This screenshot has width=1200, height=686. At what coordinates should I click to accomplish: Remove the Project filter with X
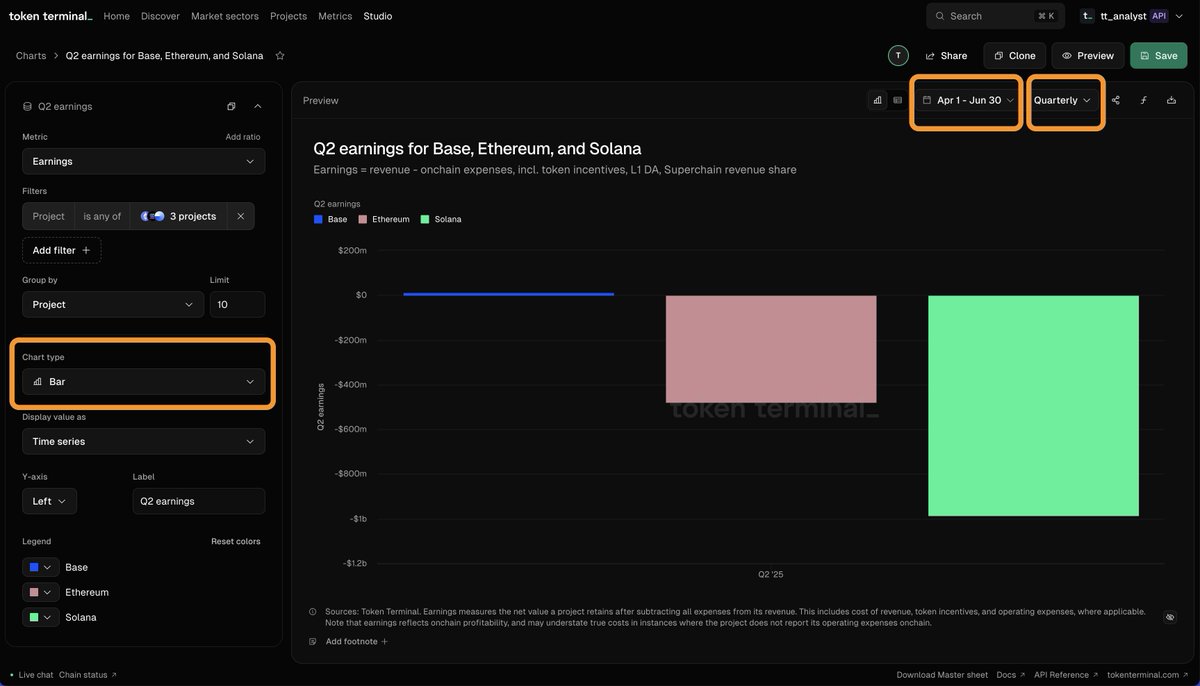240,216
